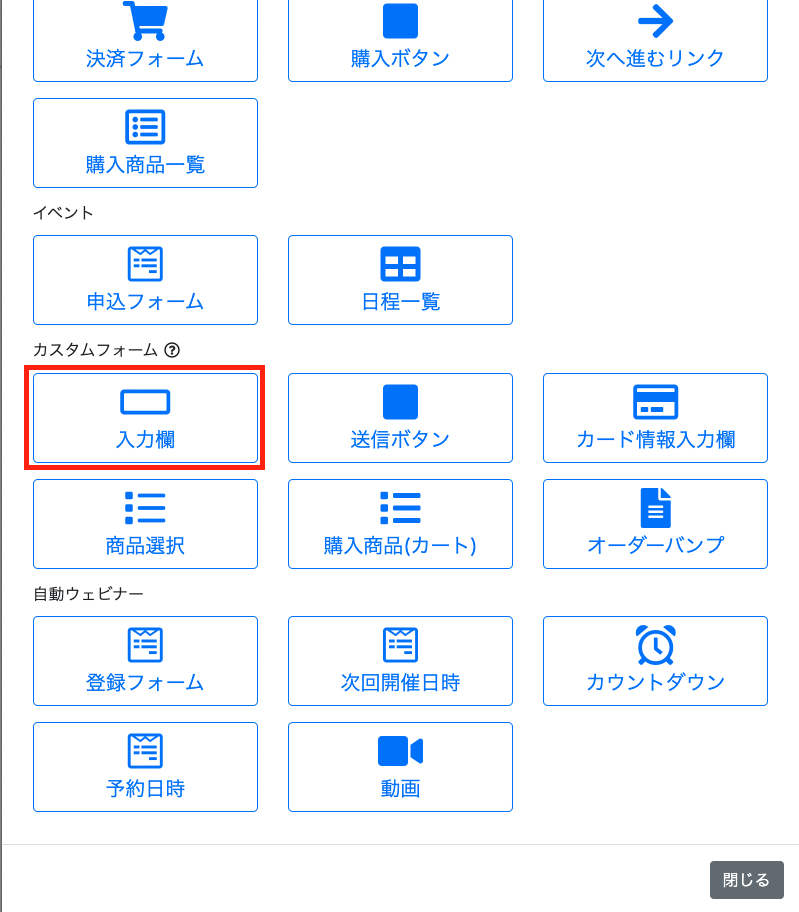The image size is (799, 912).
Task: Choose the 商品選択 list element
Action: click(x=145, y=524)
